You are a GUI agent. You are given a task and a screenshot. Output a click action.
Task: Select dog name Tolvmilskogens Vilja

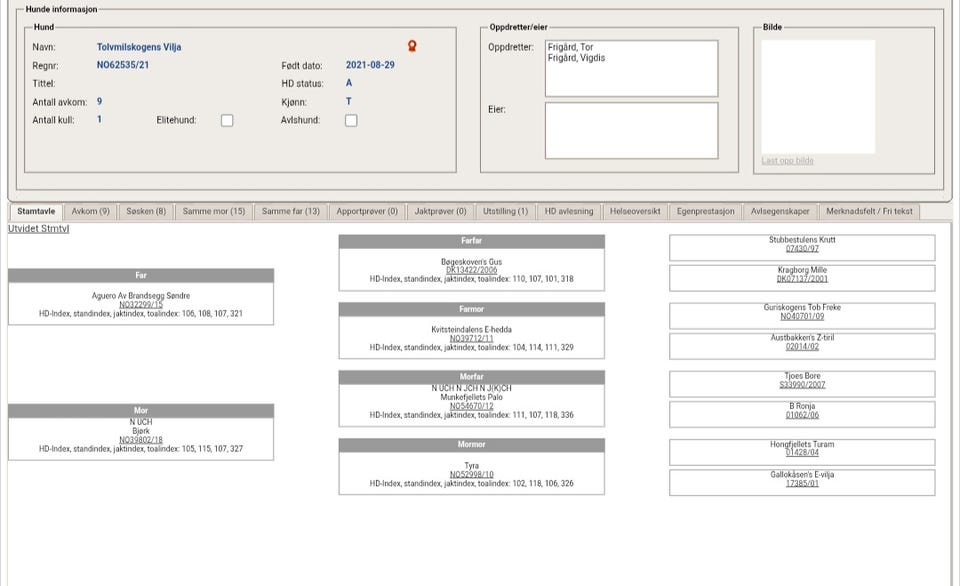(x=139, y=47)
